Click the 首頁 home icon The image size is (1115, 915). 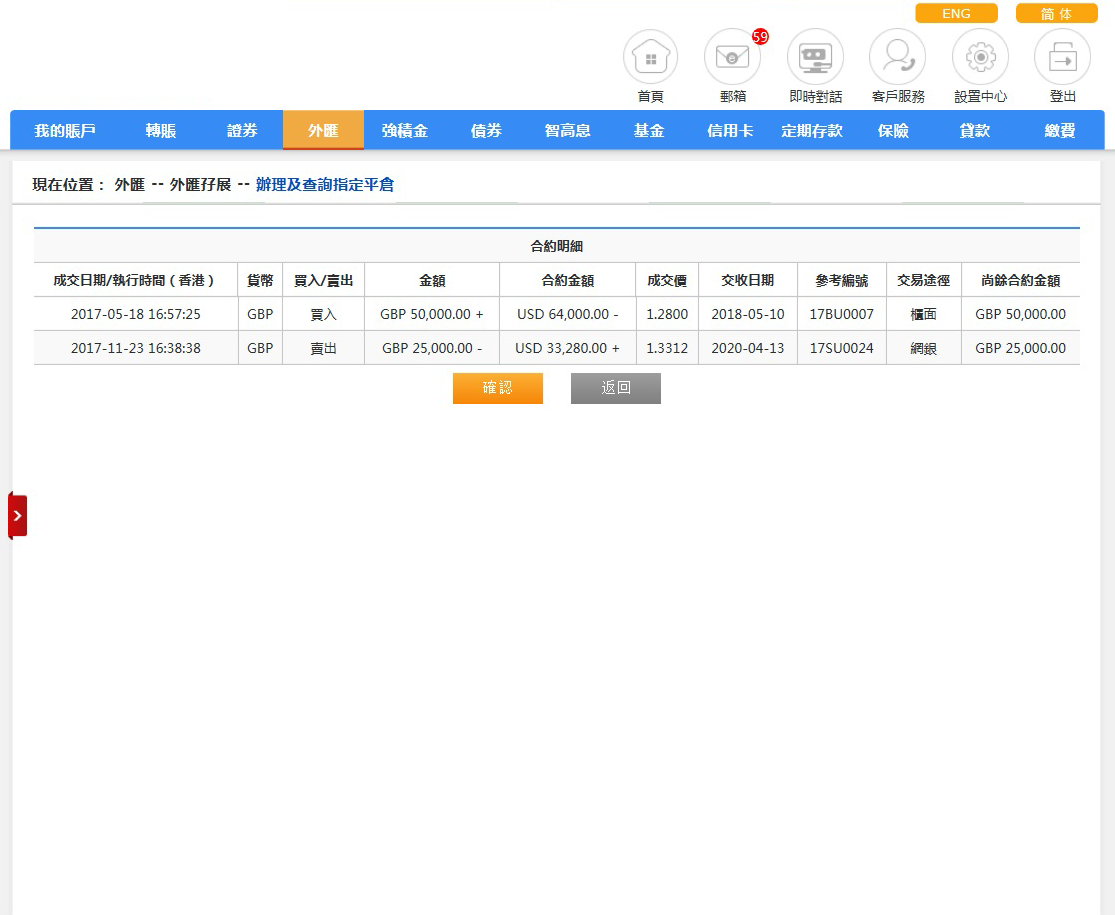tap(650, 58)
